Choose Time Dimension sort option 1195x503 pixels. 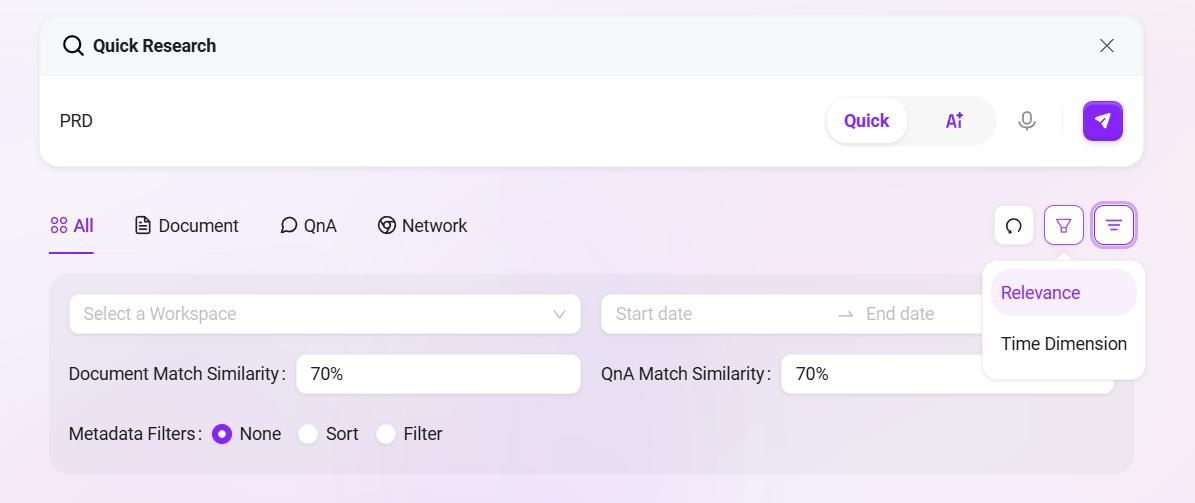pyautogui.click(x=1063, y=344)
